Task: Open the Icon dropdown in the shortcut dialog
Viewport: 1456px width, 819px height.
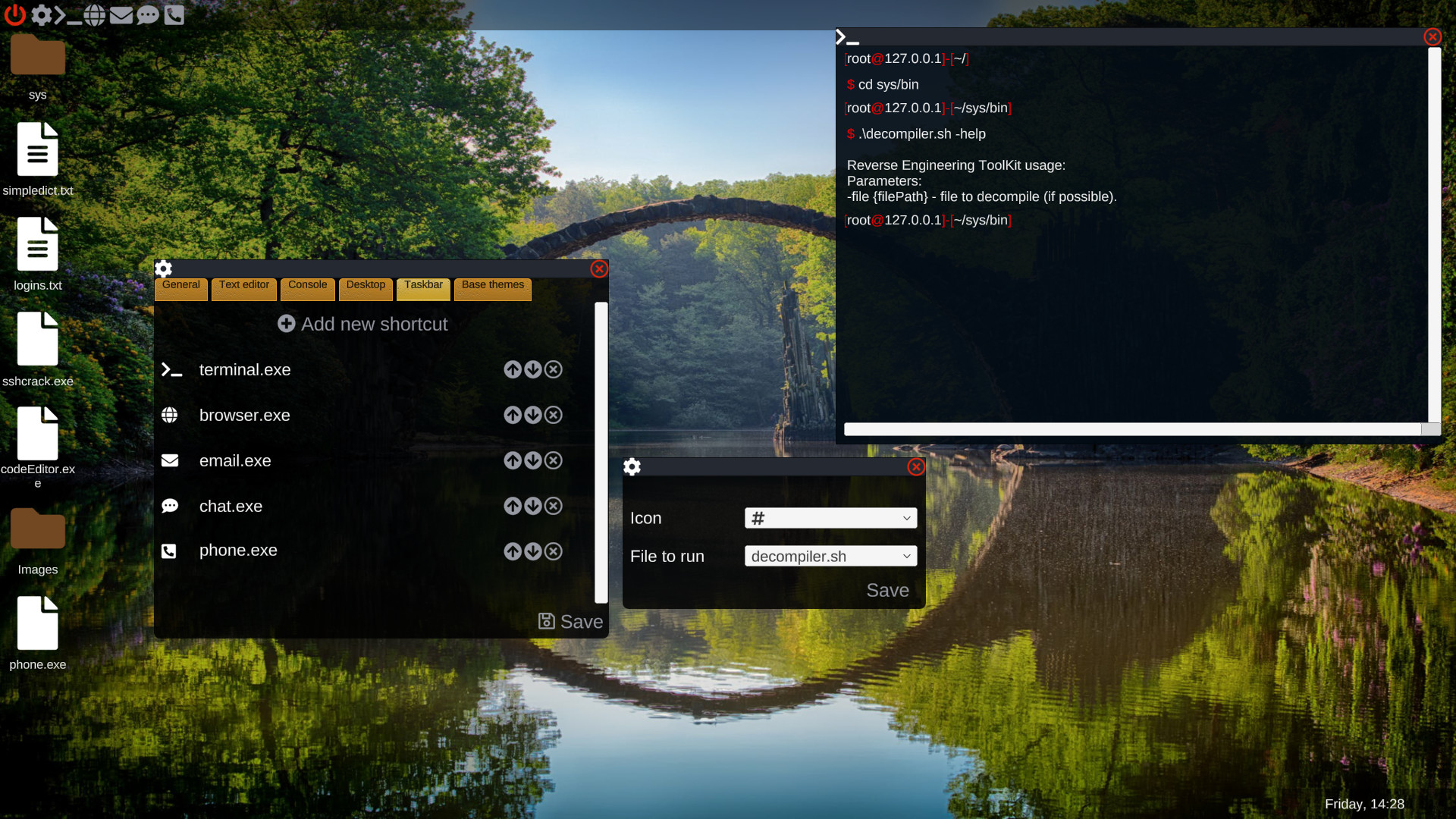Action: coord(830,518)
